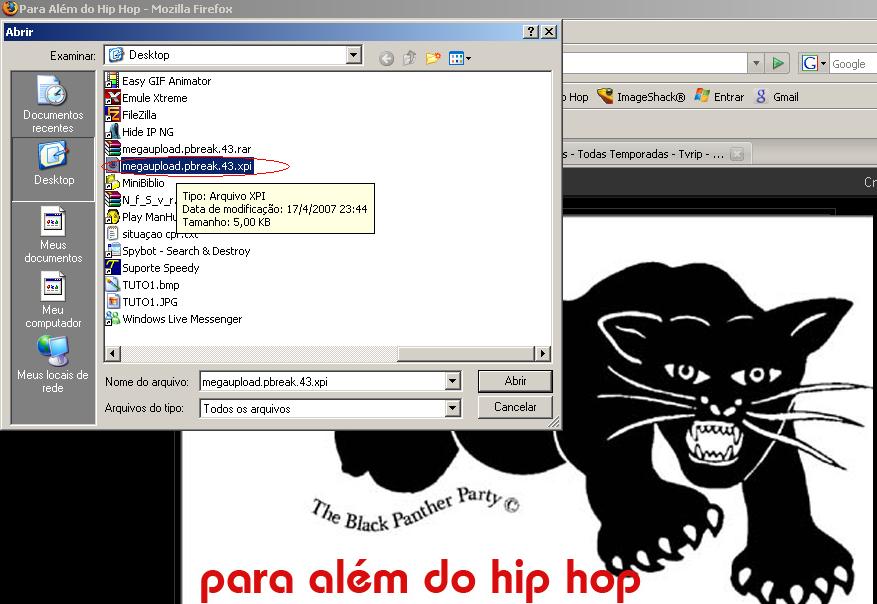Close the Todas Temporadas - Tvrip tab
This screenshot has height=604, width=877.
click(737, 154)
